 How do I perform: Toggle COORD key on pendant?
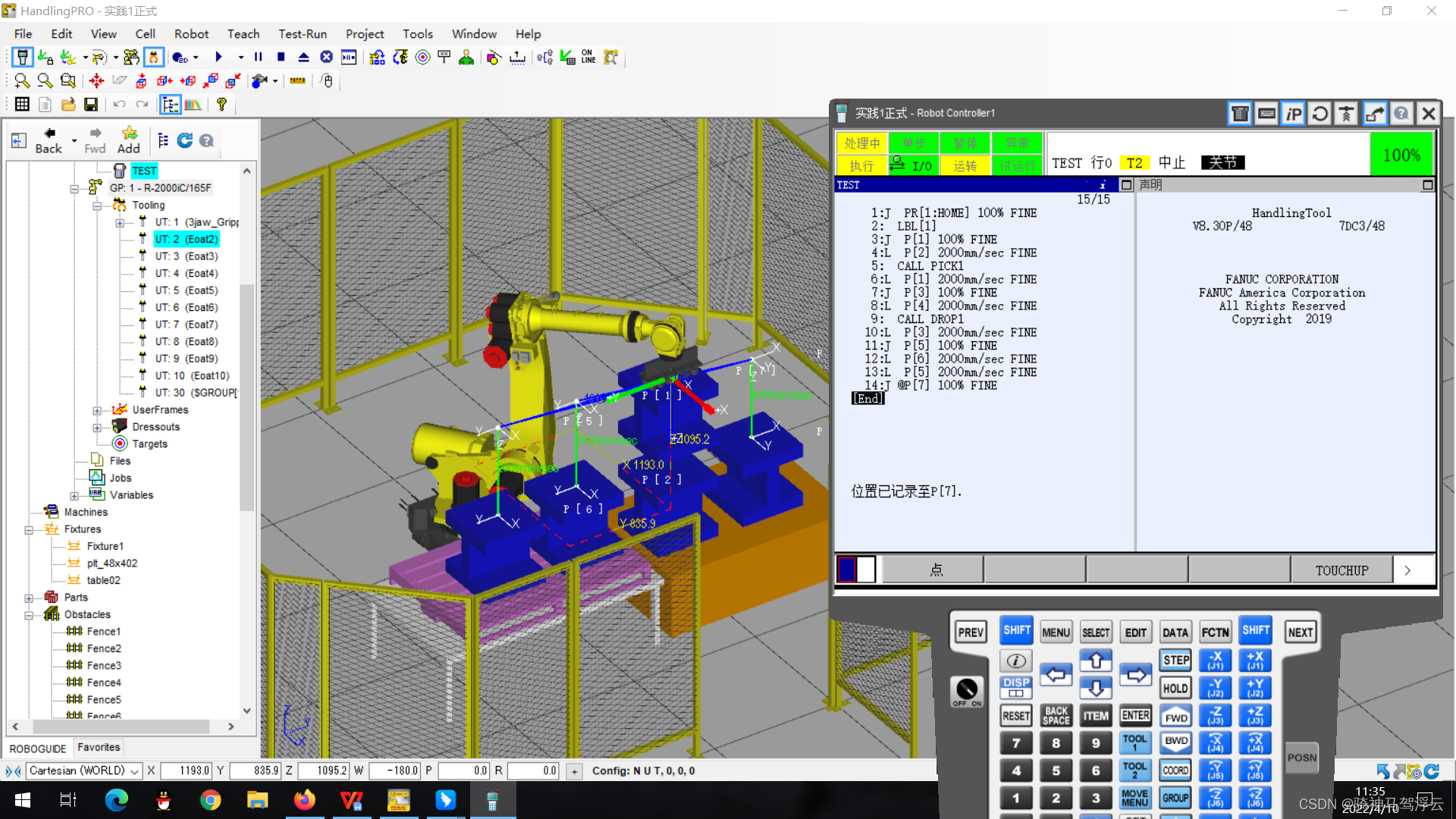(1175, 770)
